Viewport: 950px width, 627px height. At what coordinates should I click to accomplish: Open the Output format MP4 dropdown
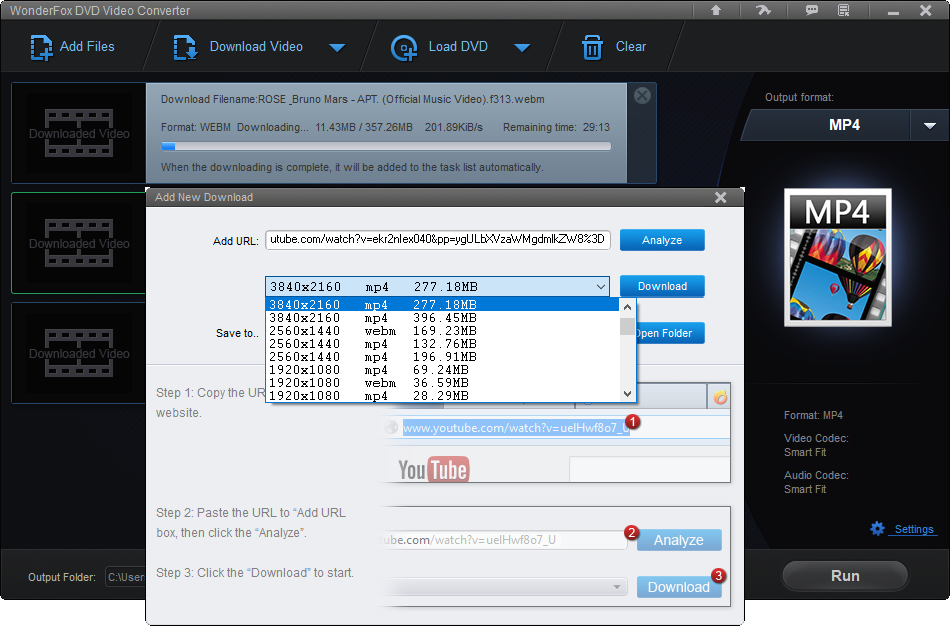click(x=931, y=125)
